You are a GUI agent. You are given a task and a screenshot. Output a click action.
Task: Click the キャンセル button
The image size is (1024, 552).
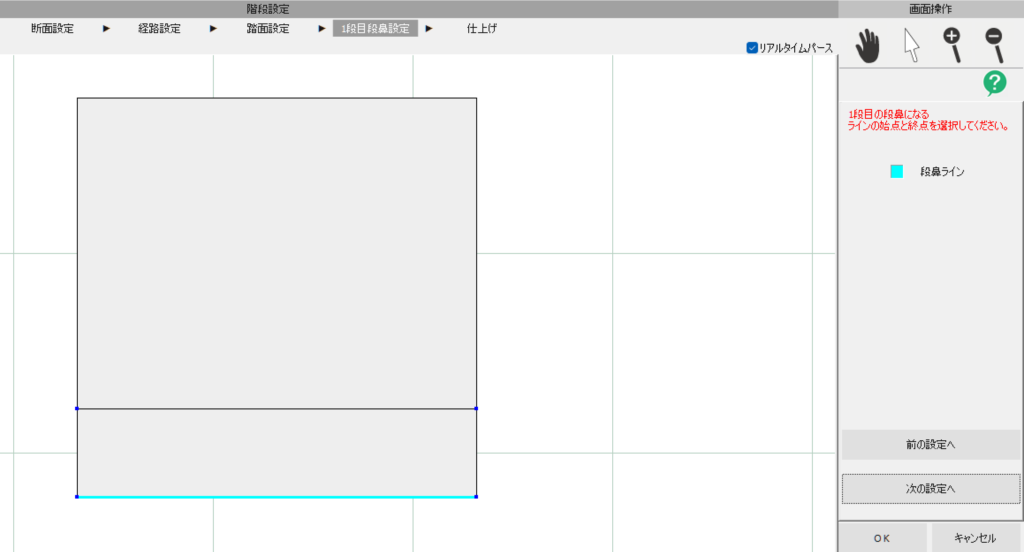coord(975,538)
